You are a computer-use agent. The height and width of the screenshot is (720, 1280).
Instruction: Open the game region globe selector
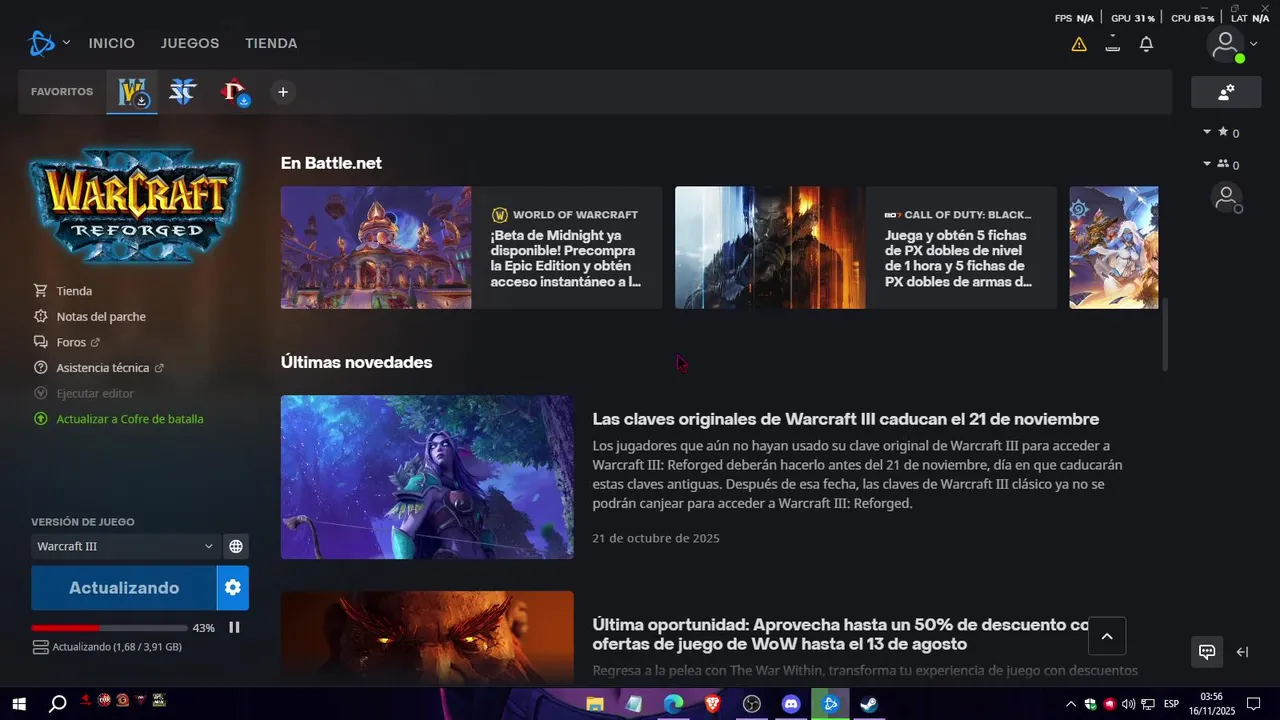[x=236, y=546]
